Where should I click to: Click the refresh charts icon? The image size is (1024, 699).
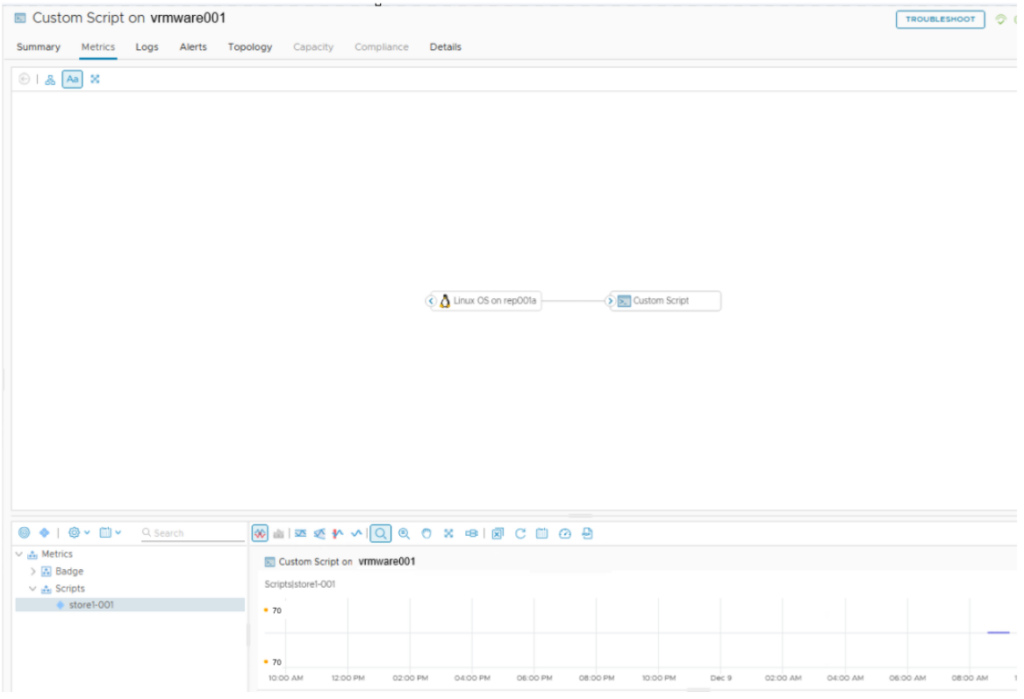click(x=520, y=534)
